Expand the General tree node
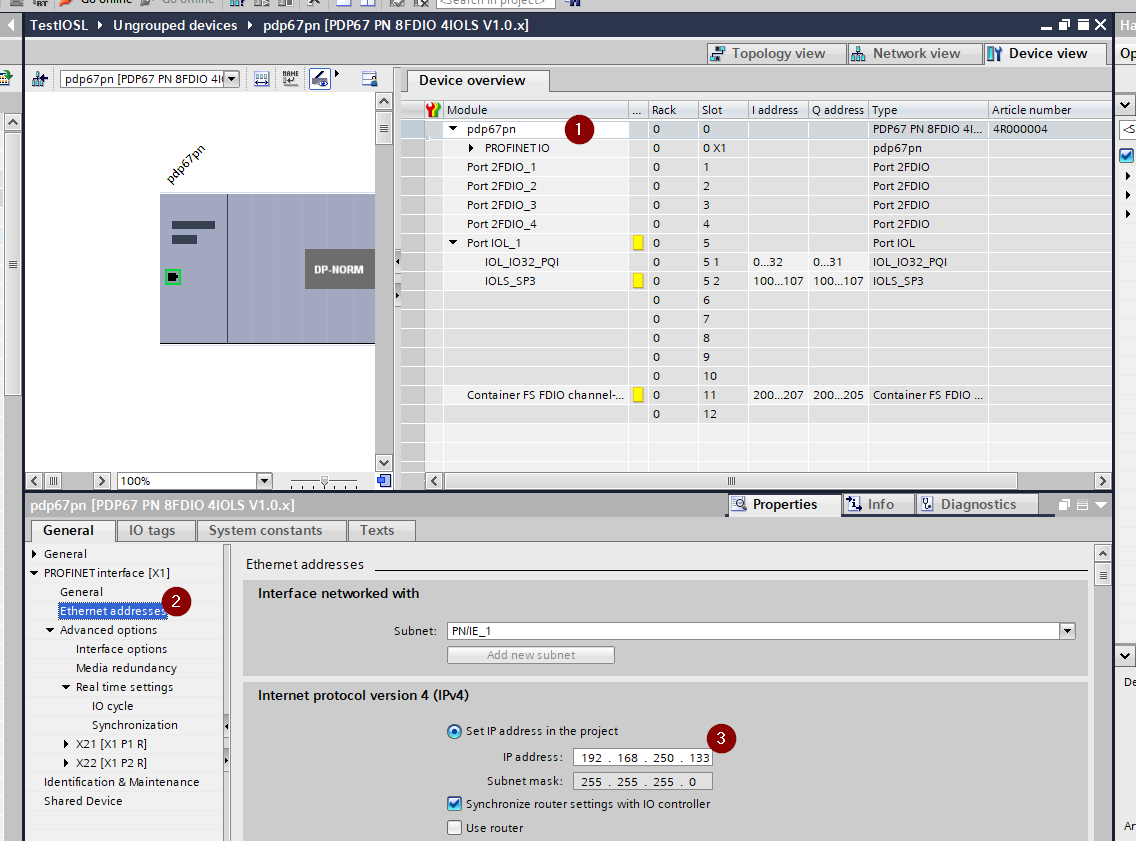The width and height of the screenshot is (1136, 841). tap(34, 553)
